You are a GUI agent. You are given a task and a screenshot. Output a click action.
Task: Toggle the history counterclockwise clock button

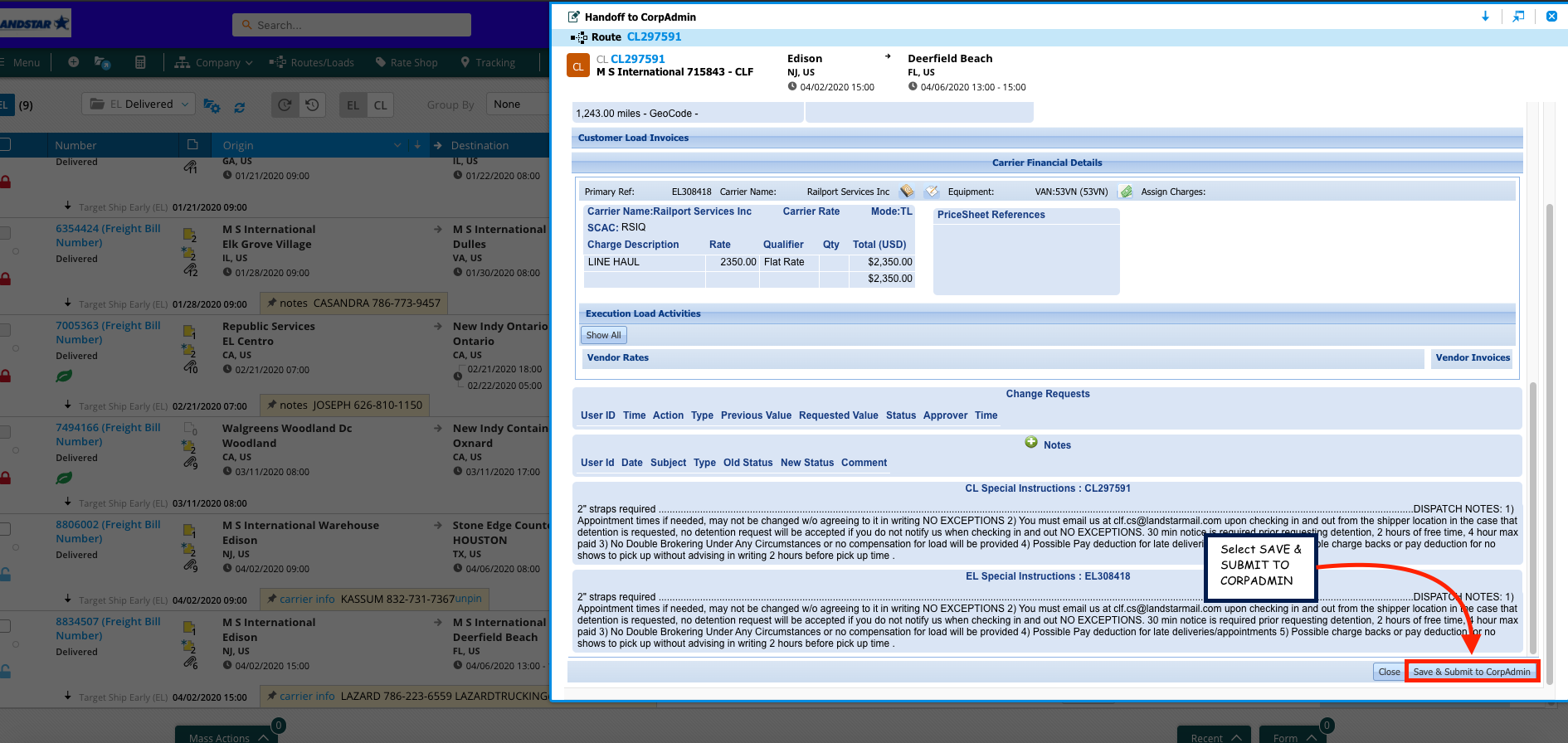pyautogui.click(x=312, y=104)
